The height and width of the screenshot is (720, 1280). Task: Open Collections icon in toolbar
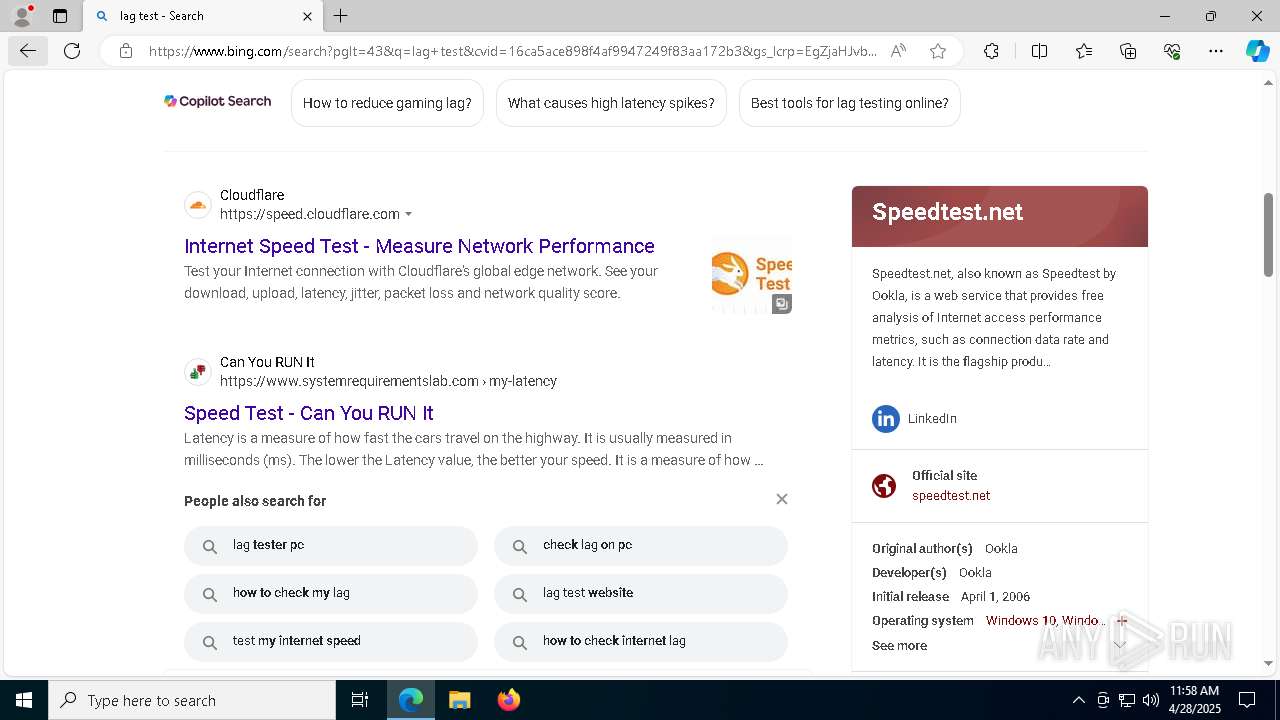click(x=1128, y=51)
